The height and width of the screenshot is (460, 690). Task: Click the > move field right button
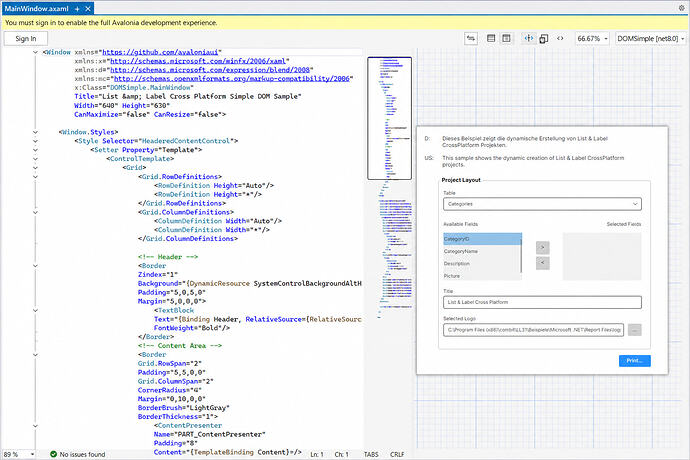[543, 247]
